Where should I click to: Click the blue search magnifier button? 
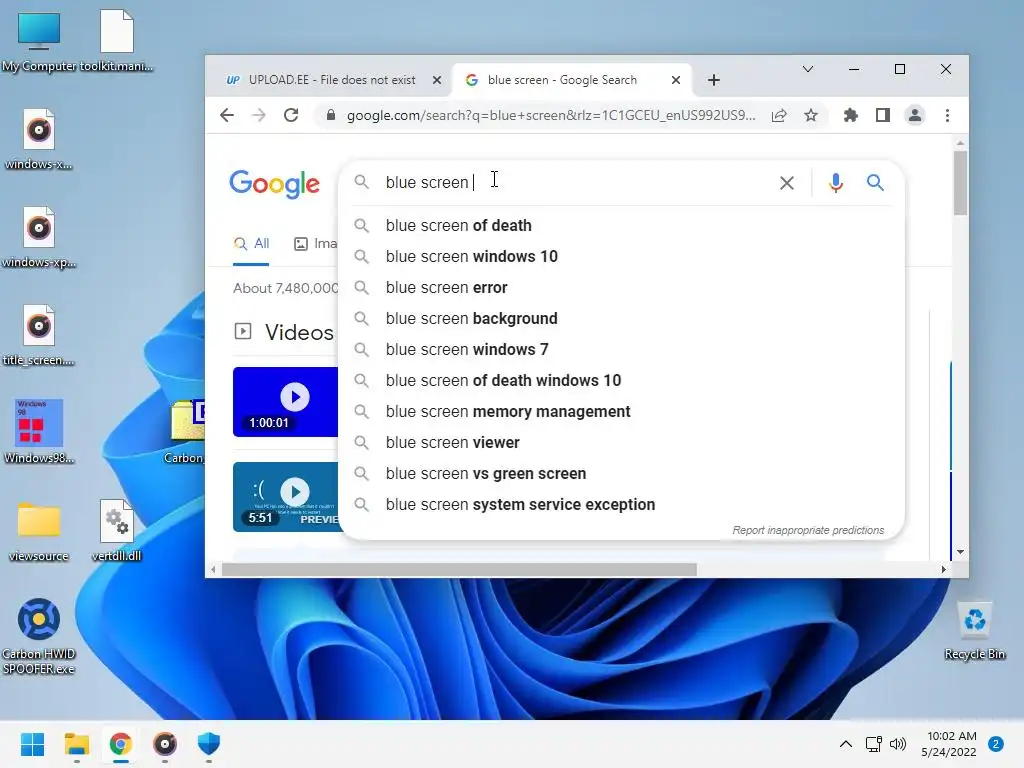click(875, 183)
